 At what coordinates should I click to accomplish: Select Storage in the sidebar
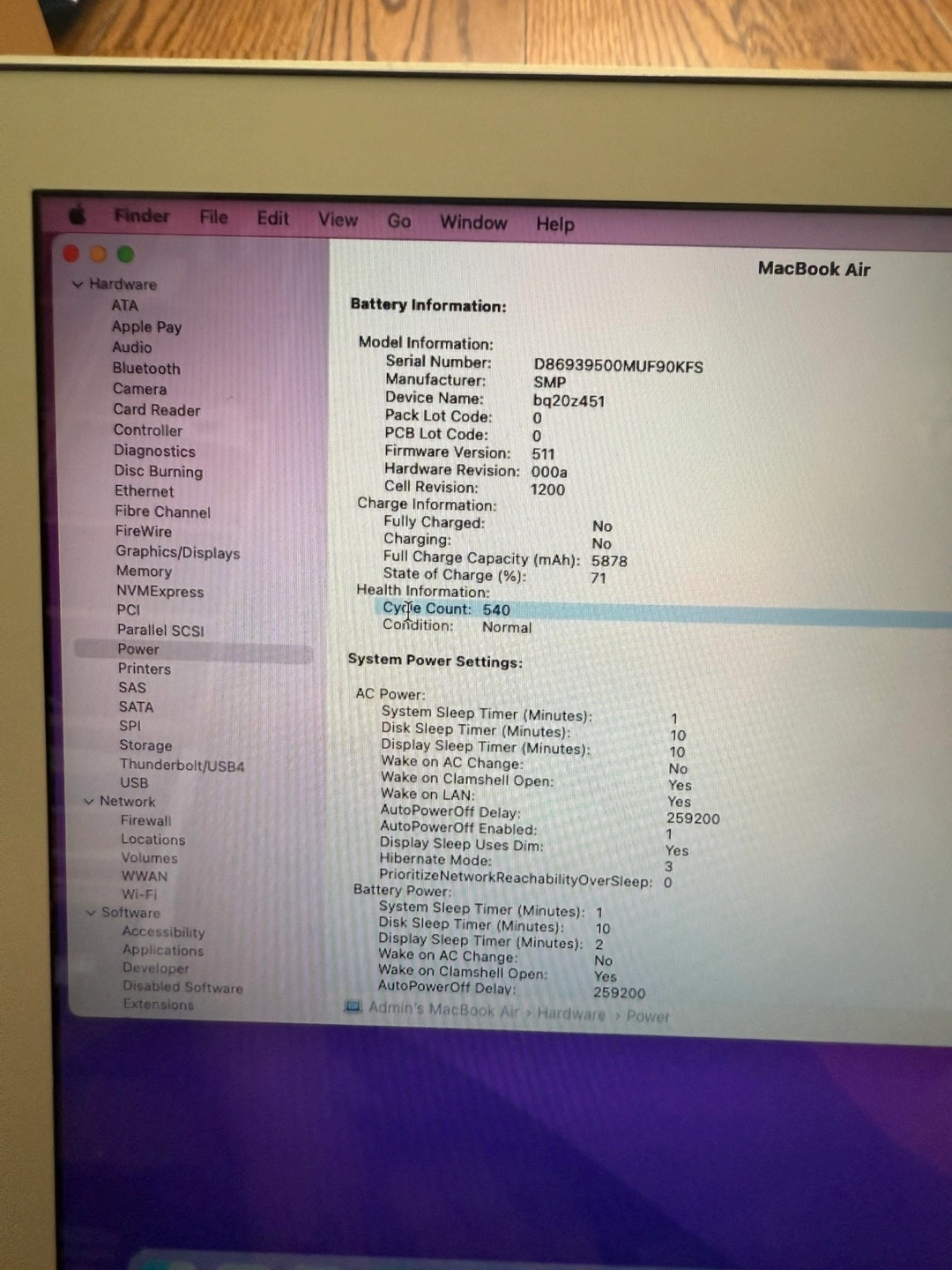click(146, 745)
